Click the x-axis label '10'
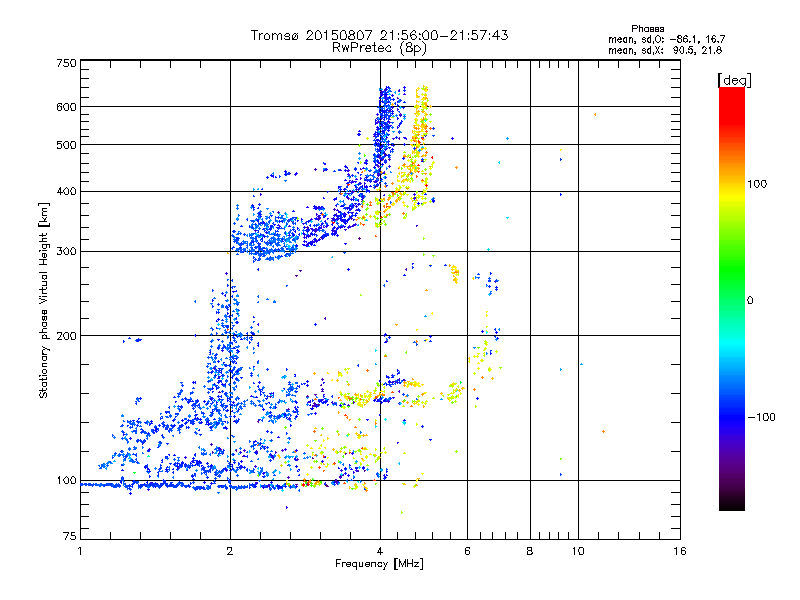The image size is (800, 600). point(578,551)
